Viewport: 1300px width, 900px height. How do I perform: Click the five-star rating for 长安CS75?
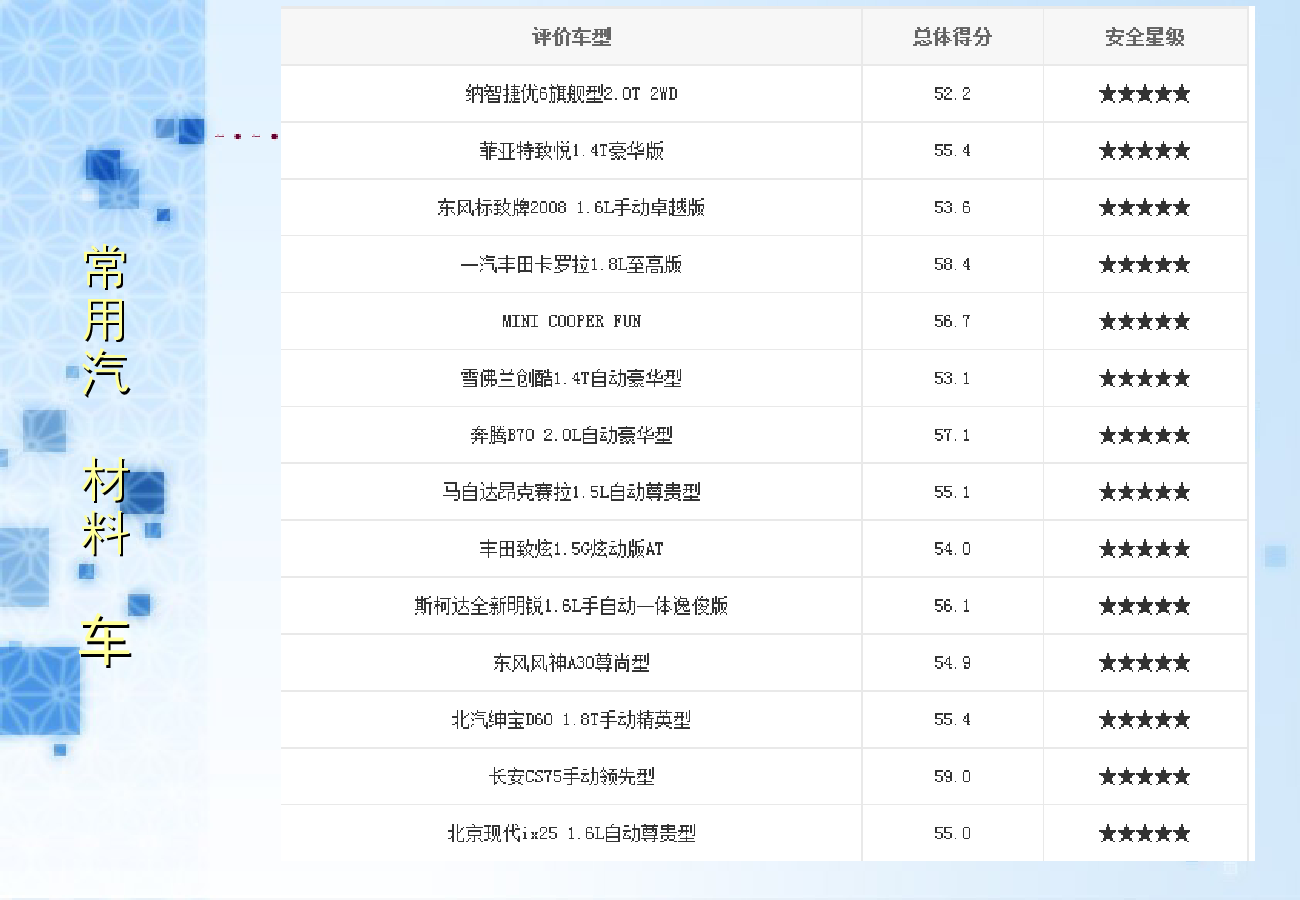[1145, 777]
